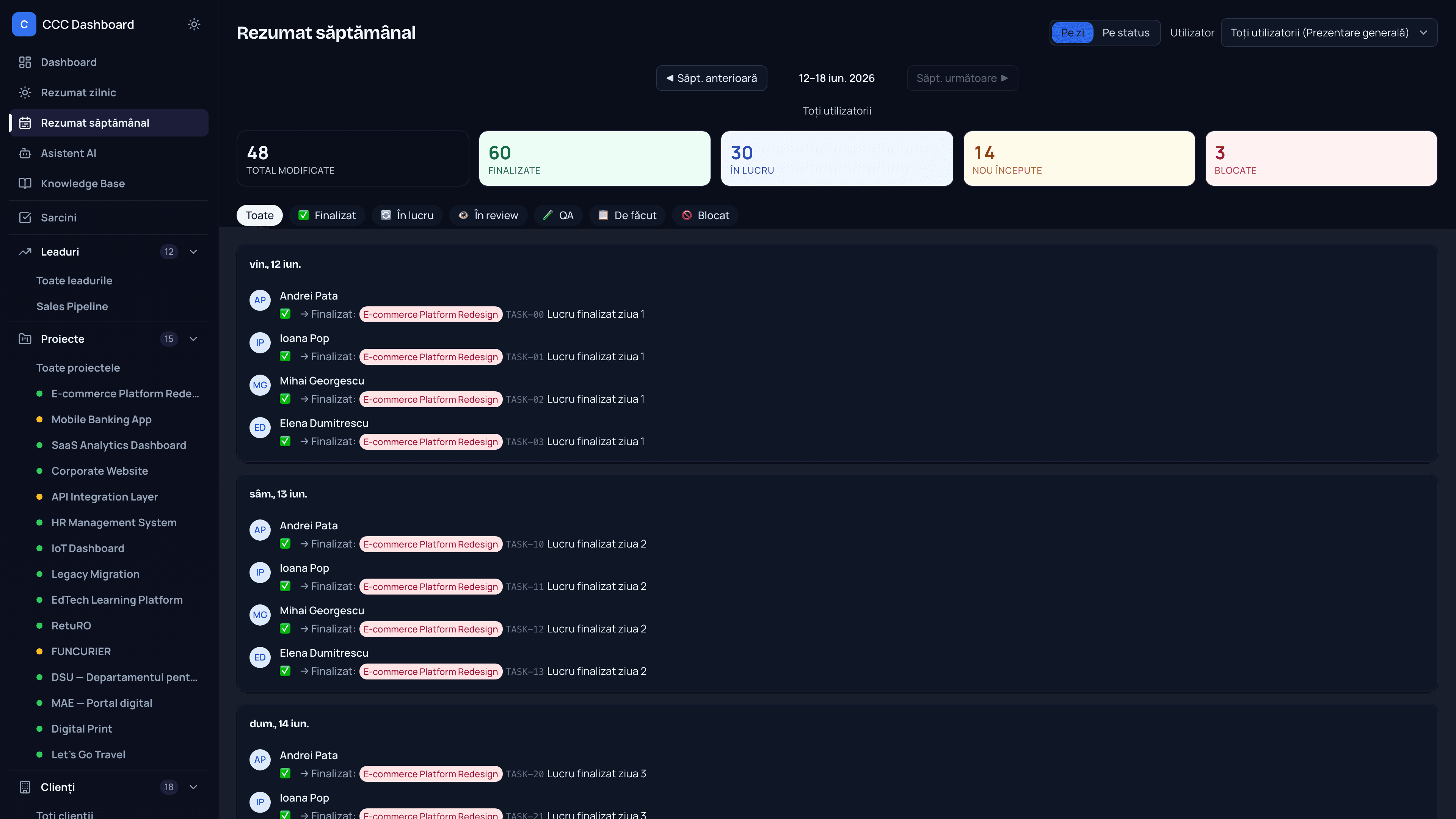Click the 3 Blocate card
Viewport: 1456px width, 819px height.
click(1321, 159)
